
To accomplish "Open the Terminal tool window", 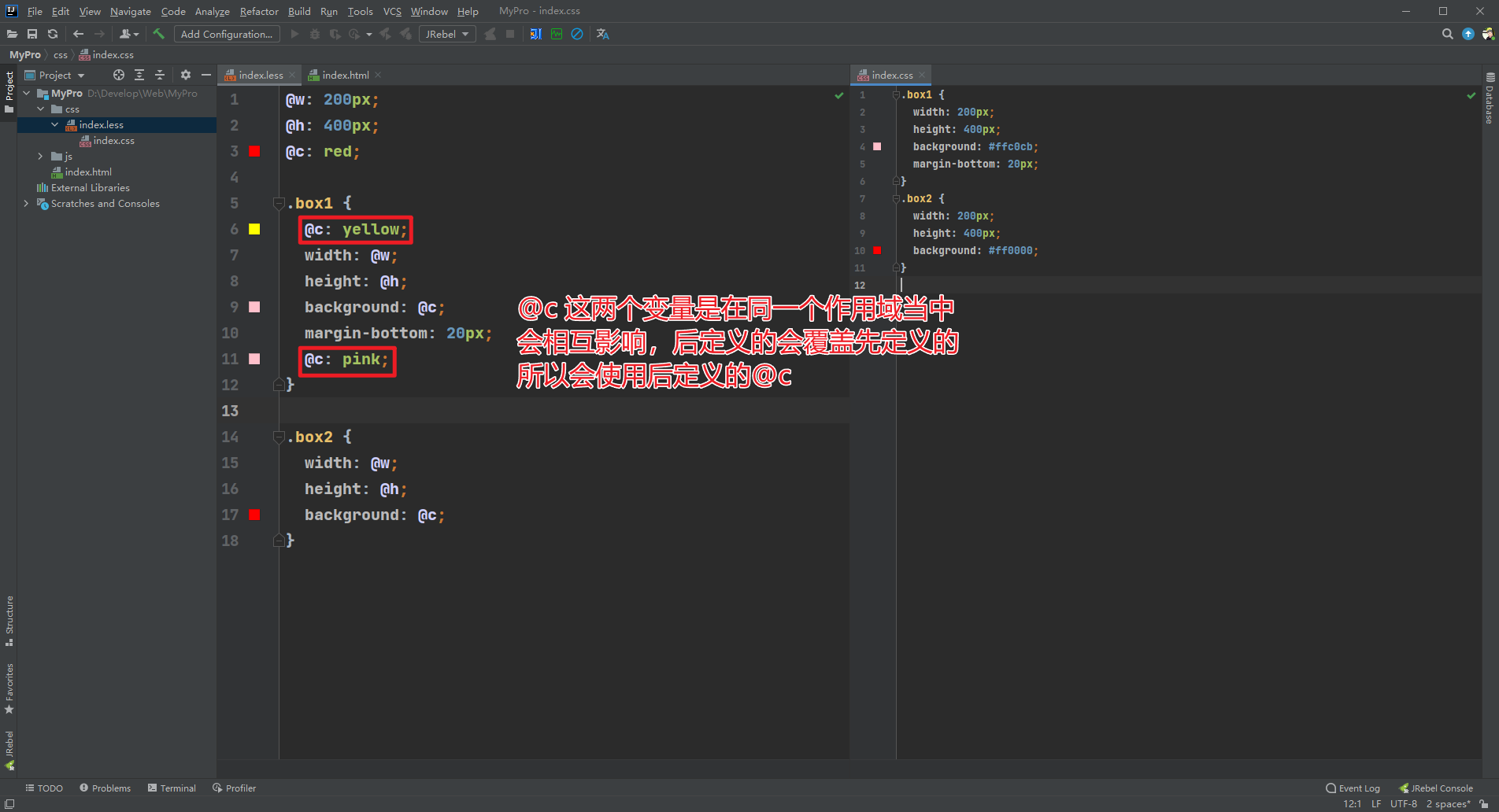I will tap(172, 788).
